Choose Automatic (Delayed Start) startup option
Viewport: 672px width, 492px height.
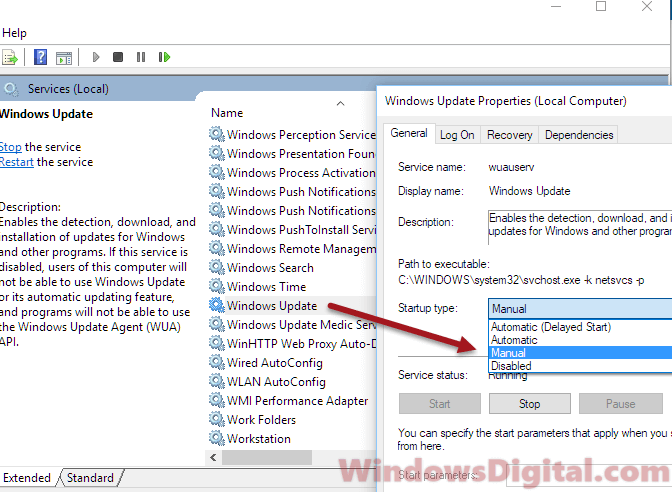tap(580, 327)
